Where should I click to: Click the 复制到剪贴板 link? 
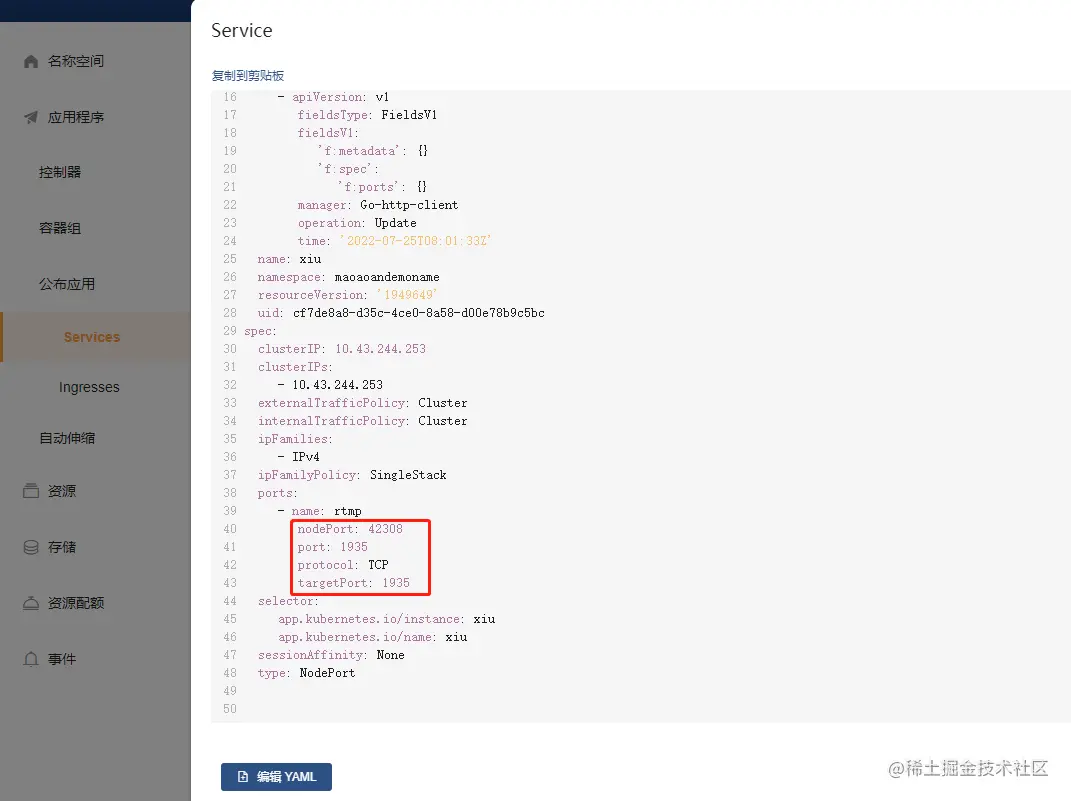click(247, 76)
